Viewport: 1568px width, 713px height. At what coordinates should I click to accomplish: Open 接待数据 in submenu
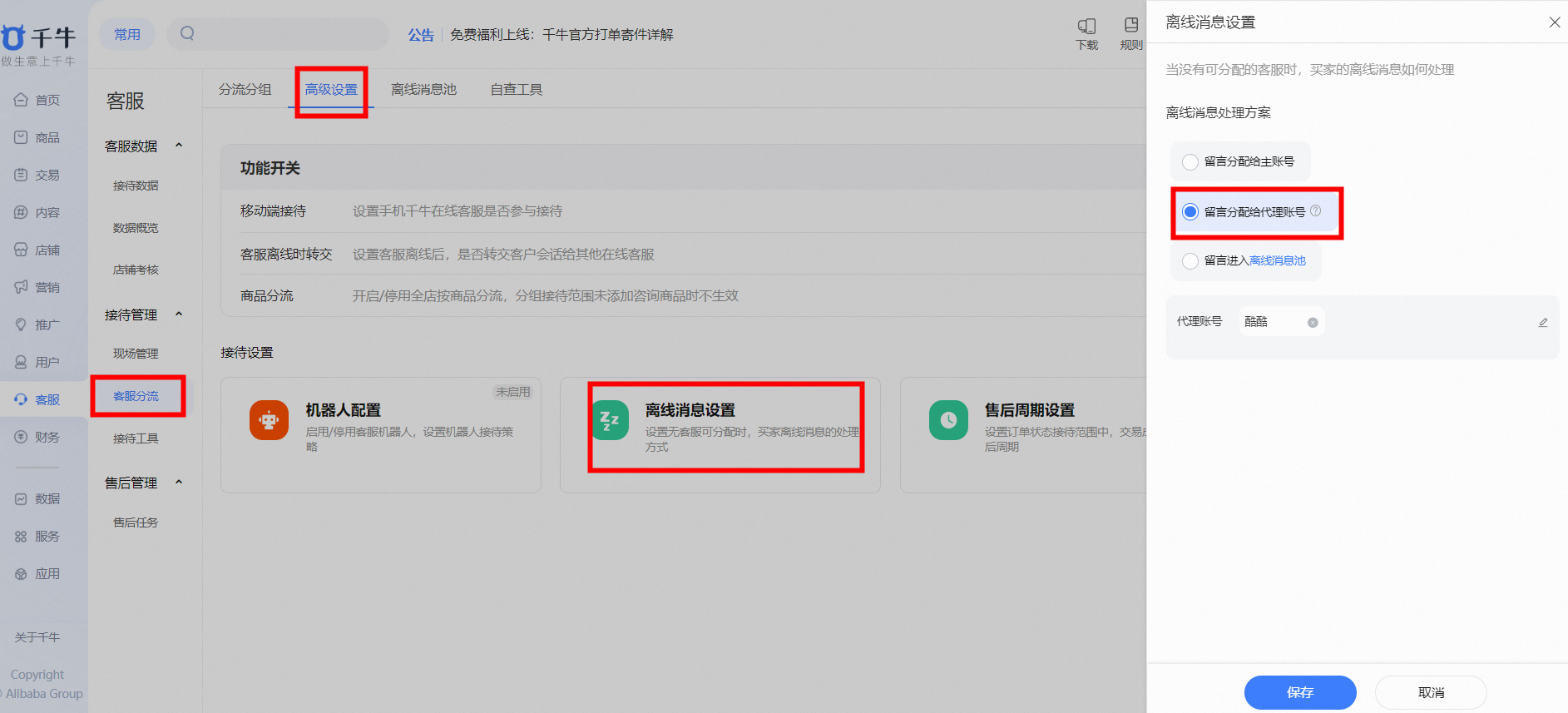click(x=136, y=186)
